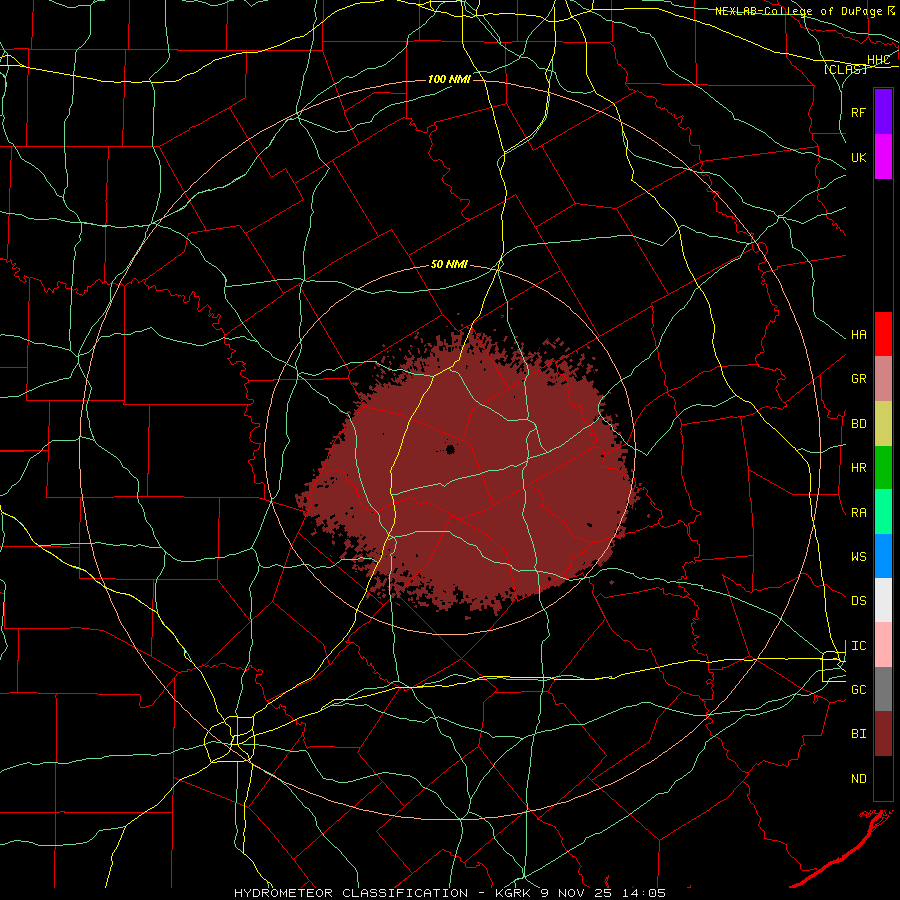Screen dimensions: 900x900
Task: Click the IC legend label
Action: 858,645
